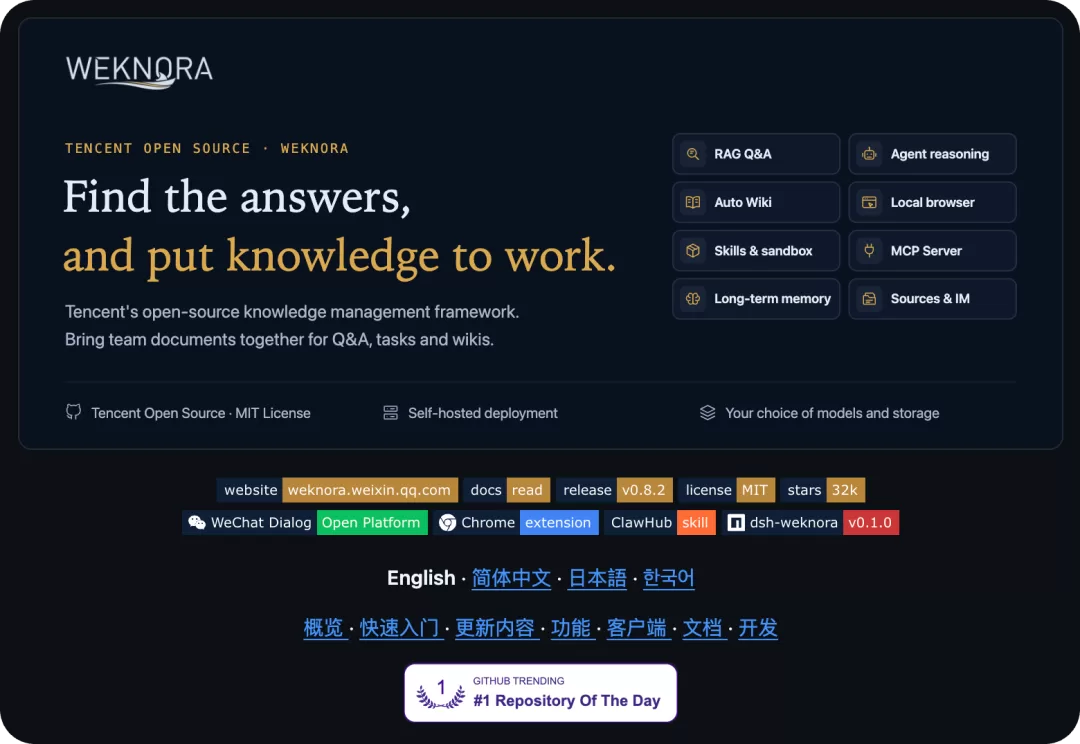Open the website weknora.weixin.qq.com badge
This screenshot has height=744, width=1080.
click(x=337, y=490)
